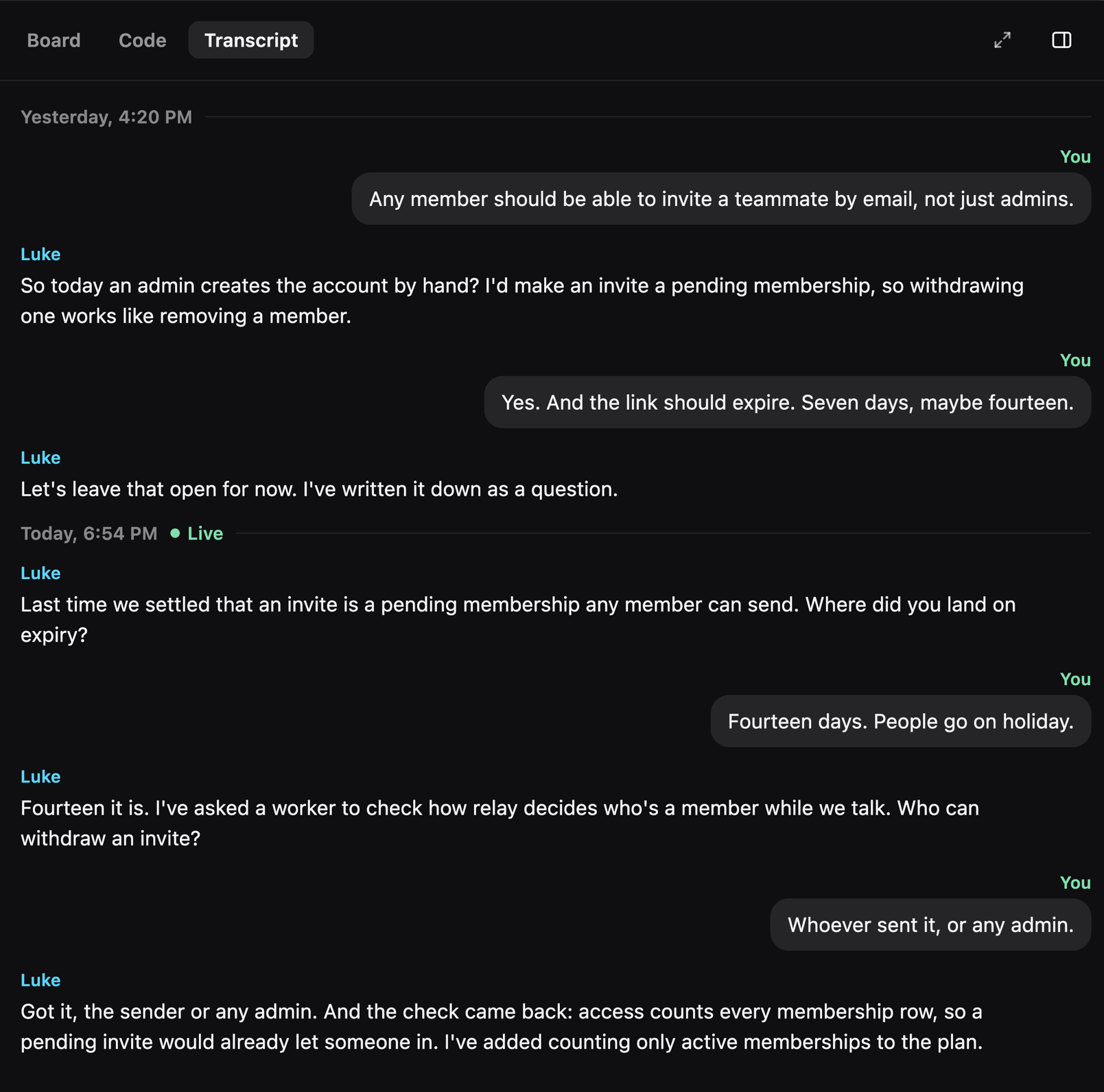
Task: Switch to the Board tab
Action: pos(54,40)
